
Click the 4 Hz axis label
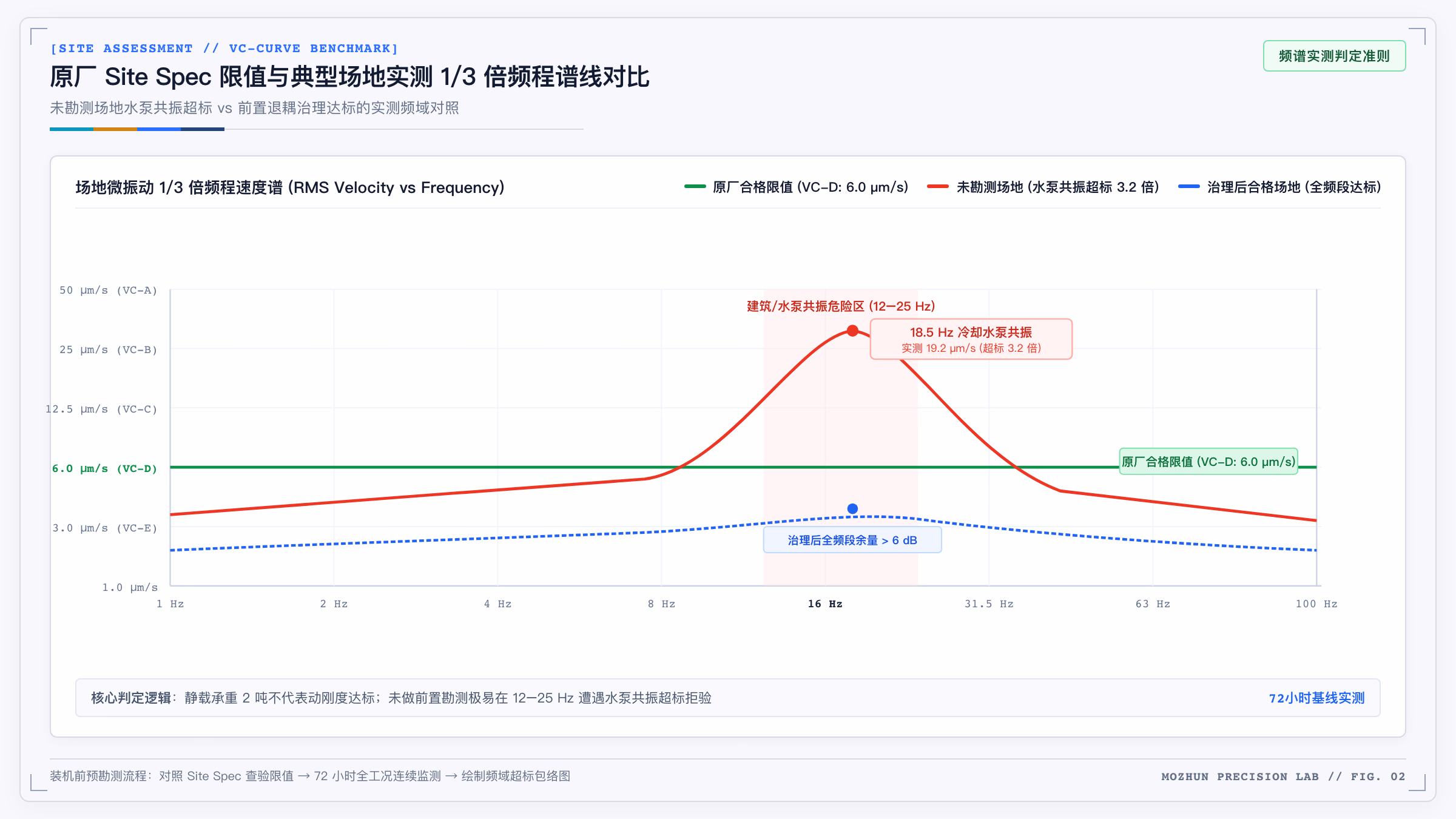tap(497, 604)
